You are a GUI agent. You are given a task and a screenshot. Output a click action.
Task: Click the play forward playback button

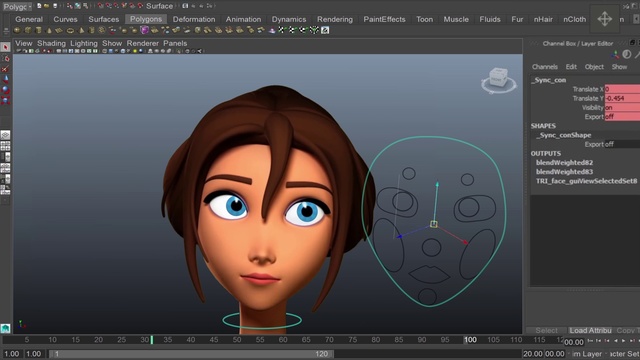tap(623, 341)
